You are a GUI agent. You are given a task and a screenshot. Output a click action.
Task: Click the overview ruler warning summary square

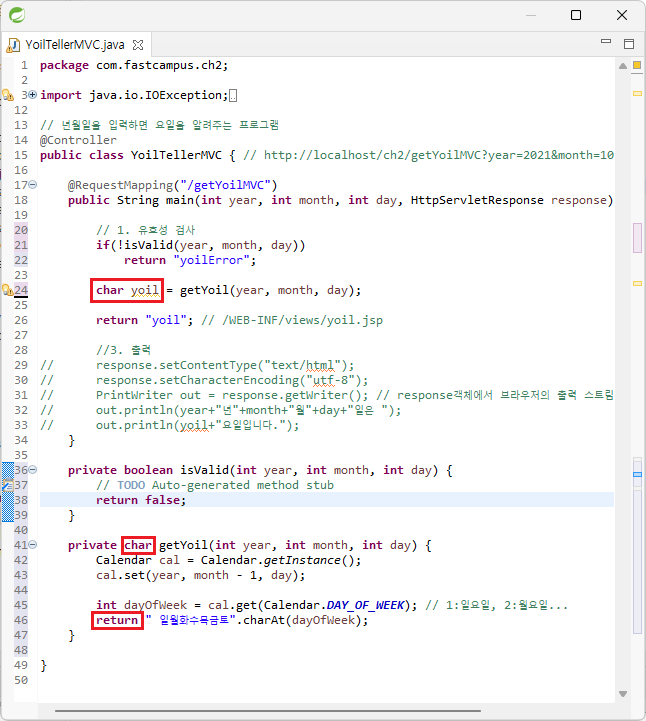[637, 65]
